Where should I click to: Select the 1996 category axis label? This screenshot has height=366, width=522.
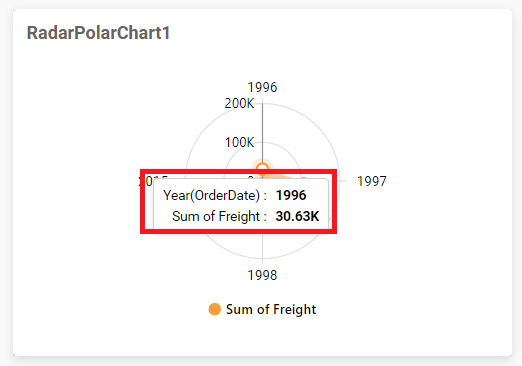click(x=262, y=87)
